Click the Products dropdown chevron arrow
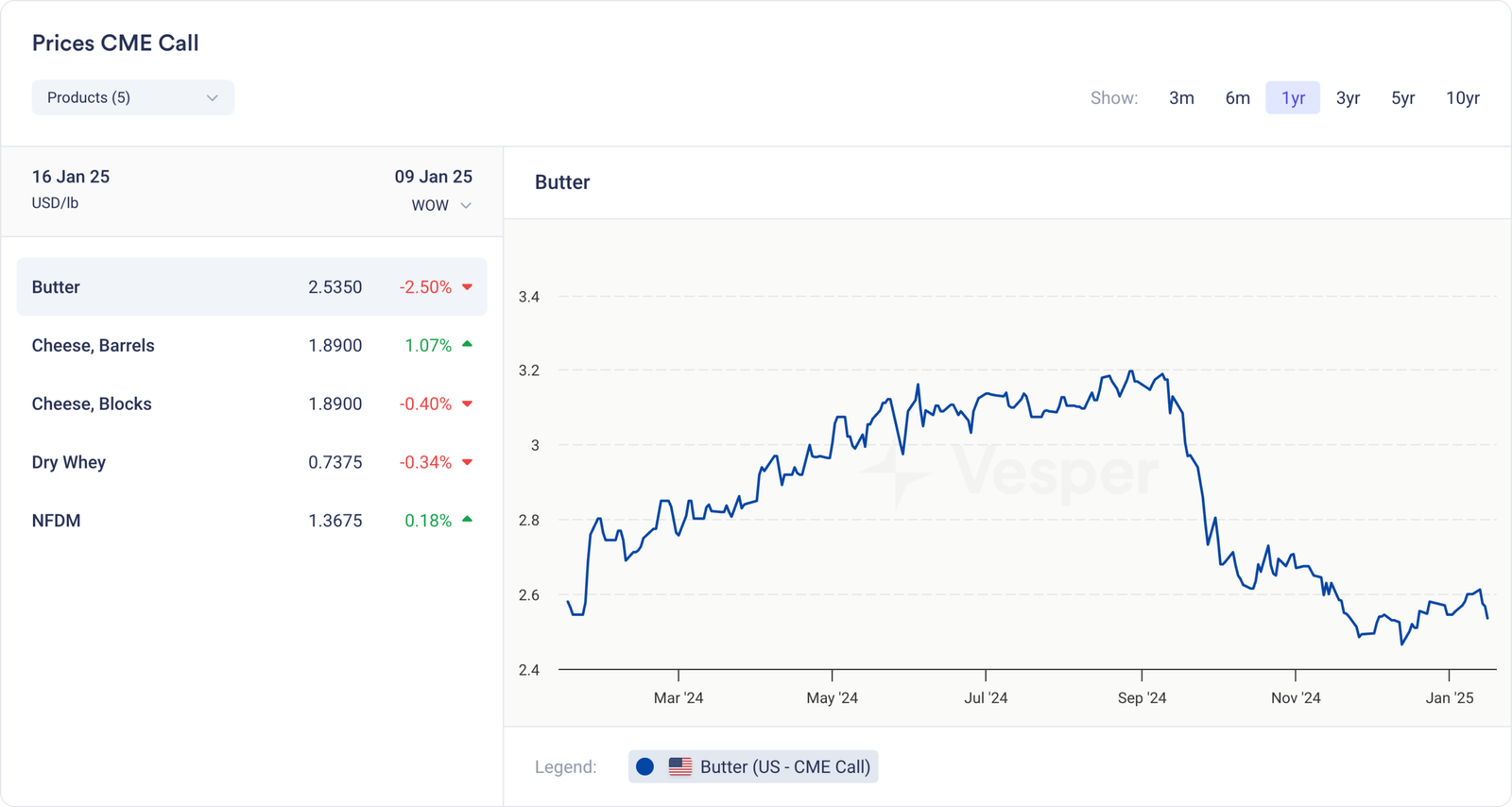1512x807 pixels. click(x=213, y=97)
